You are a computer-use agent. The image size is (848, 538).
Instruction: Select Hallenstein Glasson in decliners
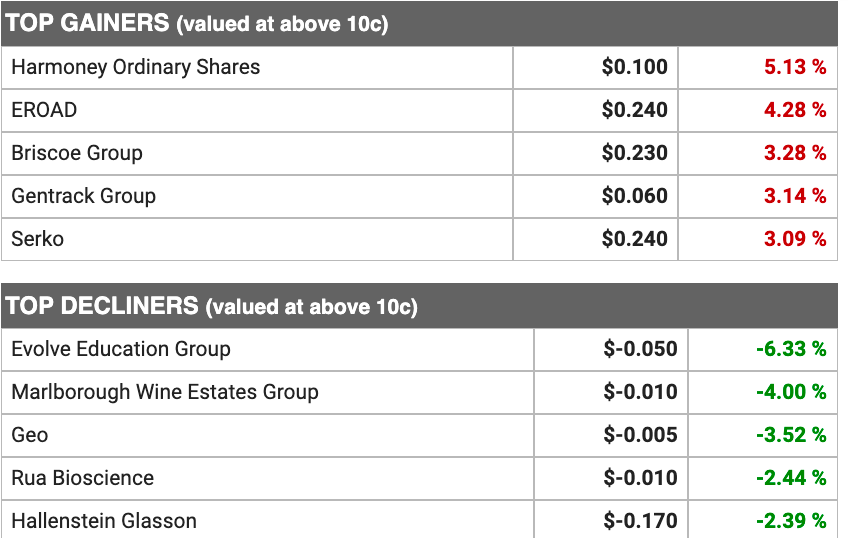click(104, 521)
